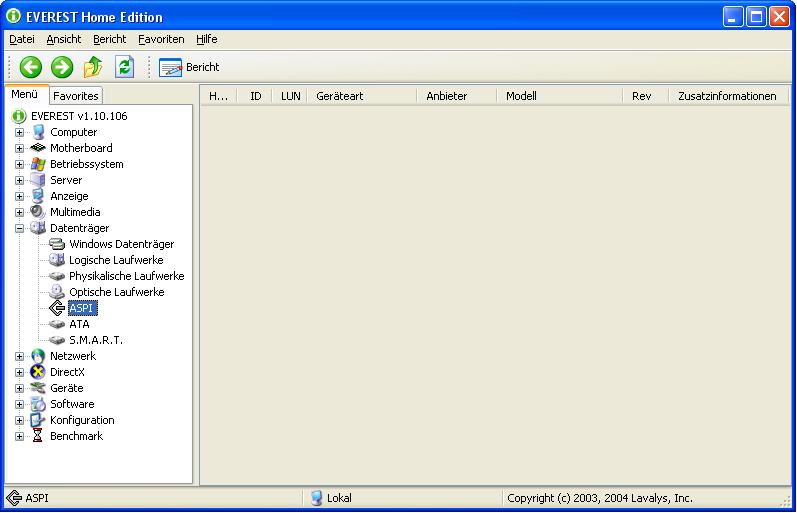
Task: Expand the Netzwerk tree node
Action: coord(19,356)
